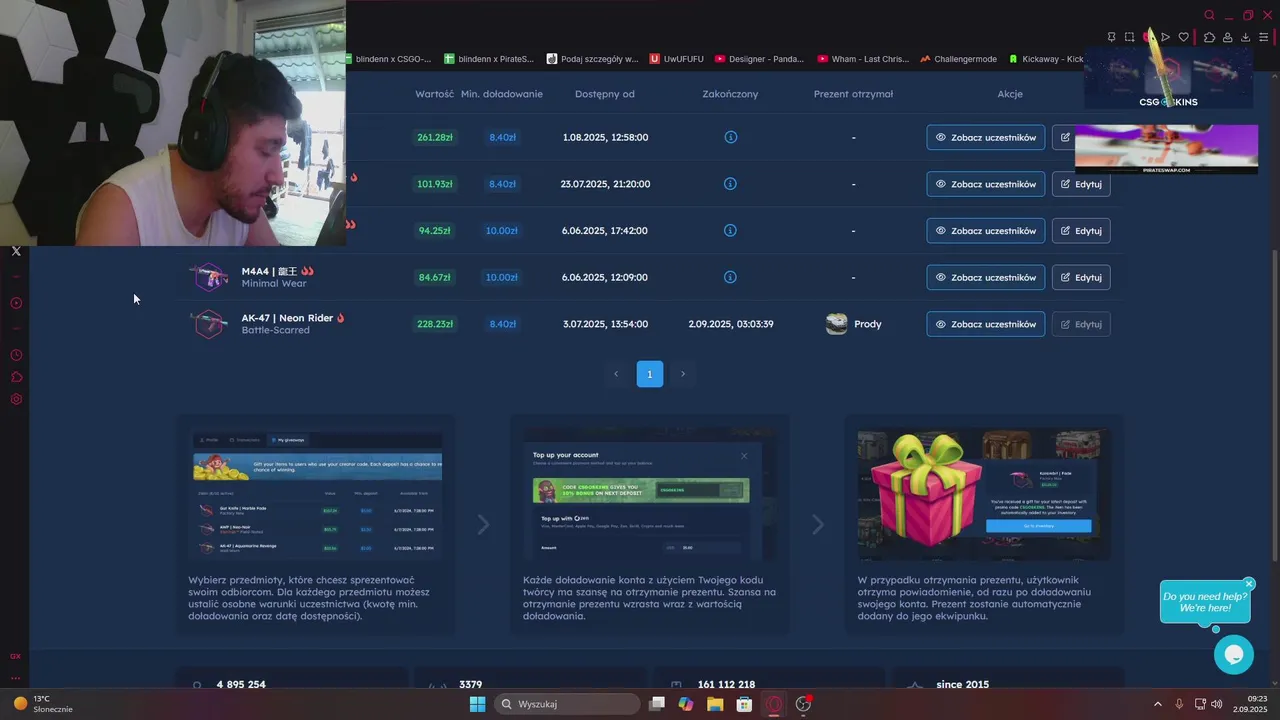
Task: Click 'Edytuj' in the M4A4 row
Action: (1081, 277)
